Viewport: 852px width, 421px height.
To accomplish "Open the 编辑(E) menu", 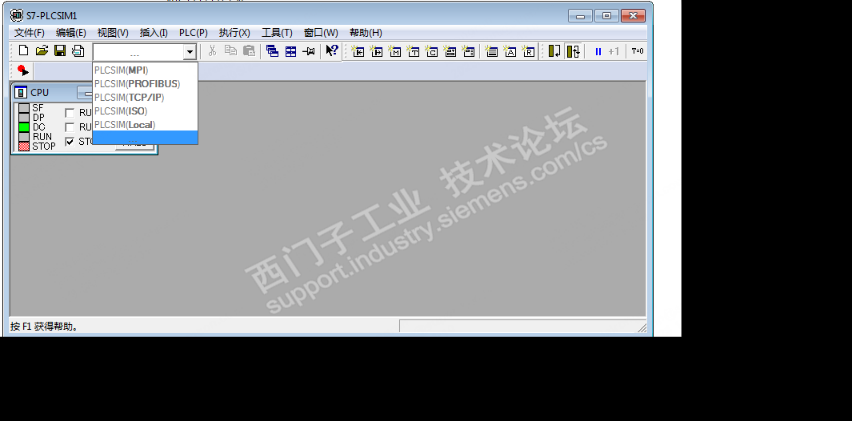I will pos(71,33).
